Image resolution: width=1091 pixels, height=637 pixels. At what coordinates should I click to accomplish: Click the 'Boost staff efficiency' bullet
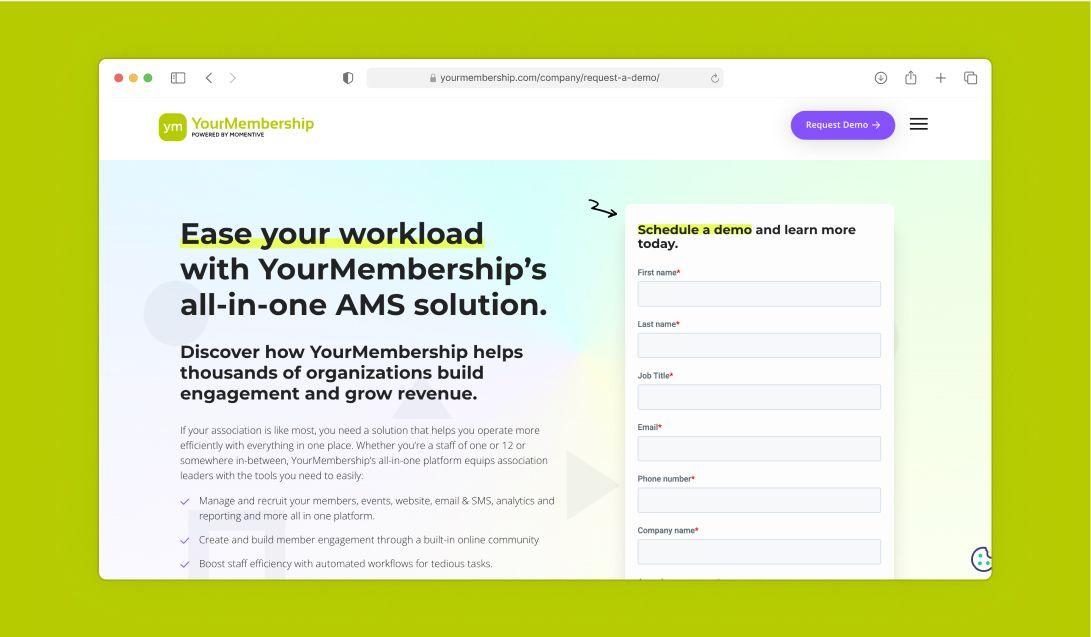coord(346,563)
